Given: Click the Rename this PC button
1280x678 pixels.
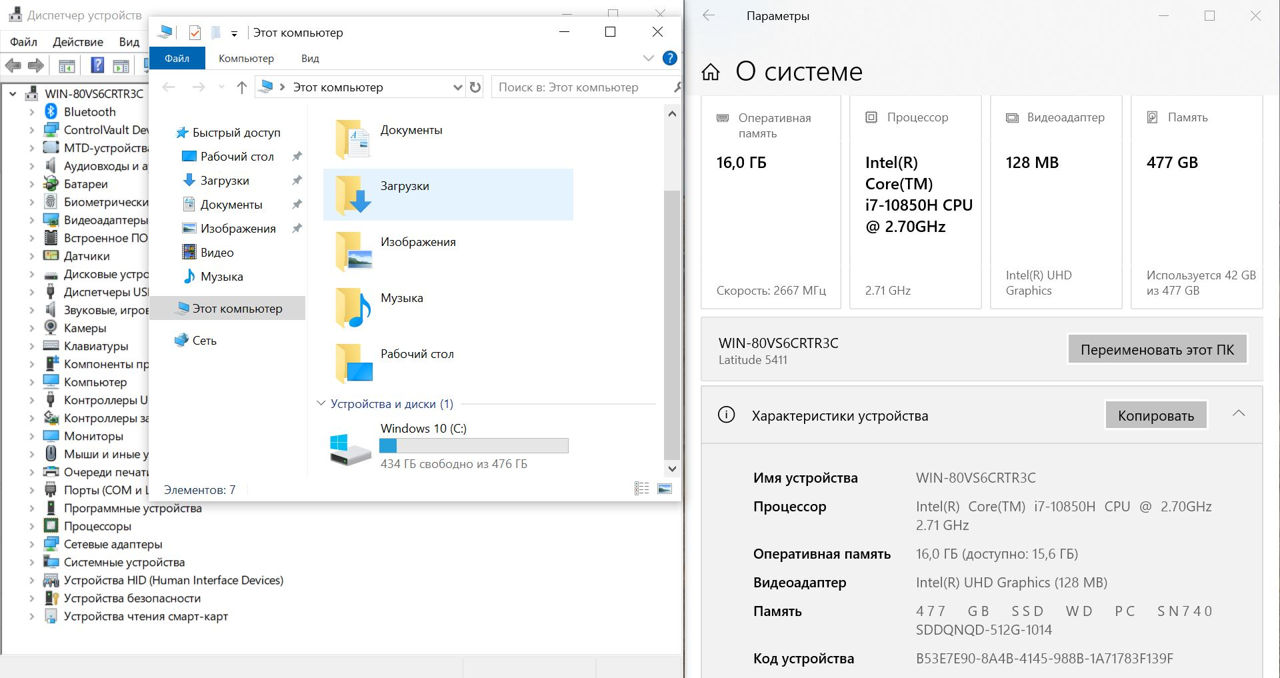Looking at the screenshot, I should coord(1157,350).
